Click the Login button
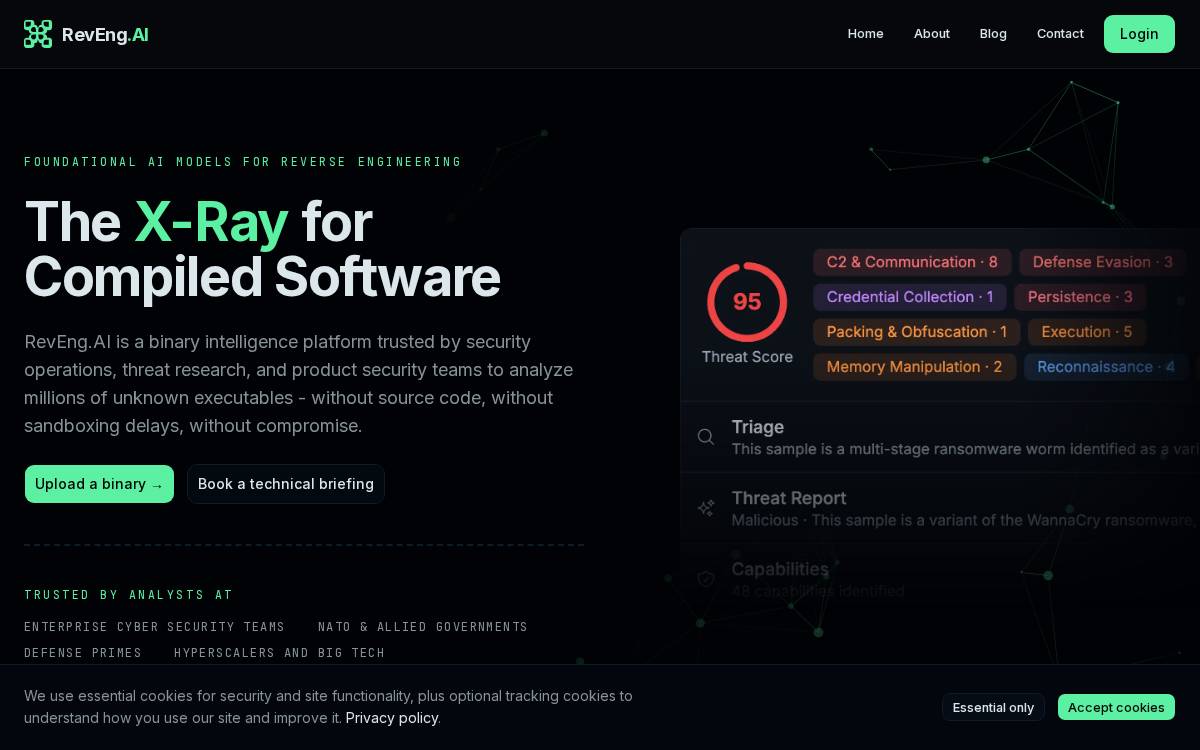Viewport: 1200px width, 750px height. [1139, 34]
